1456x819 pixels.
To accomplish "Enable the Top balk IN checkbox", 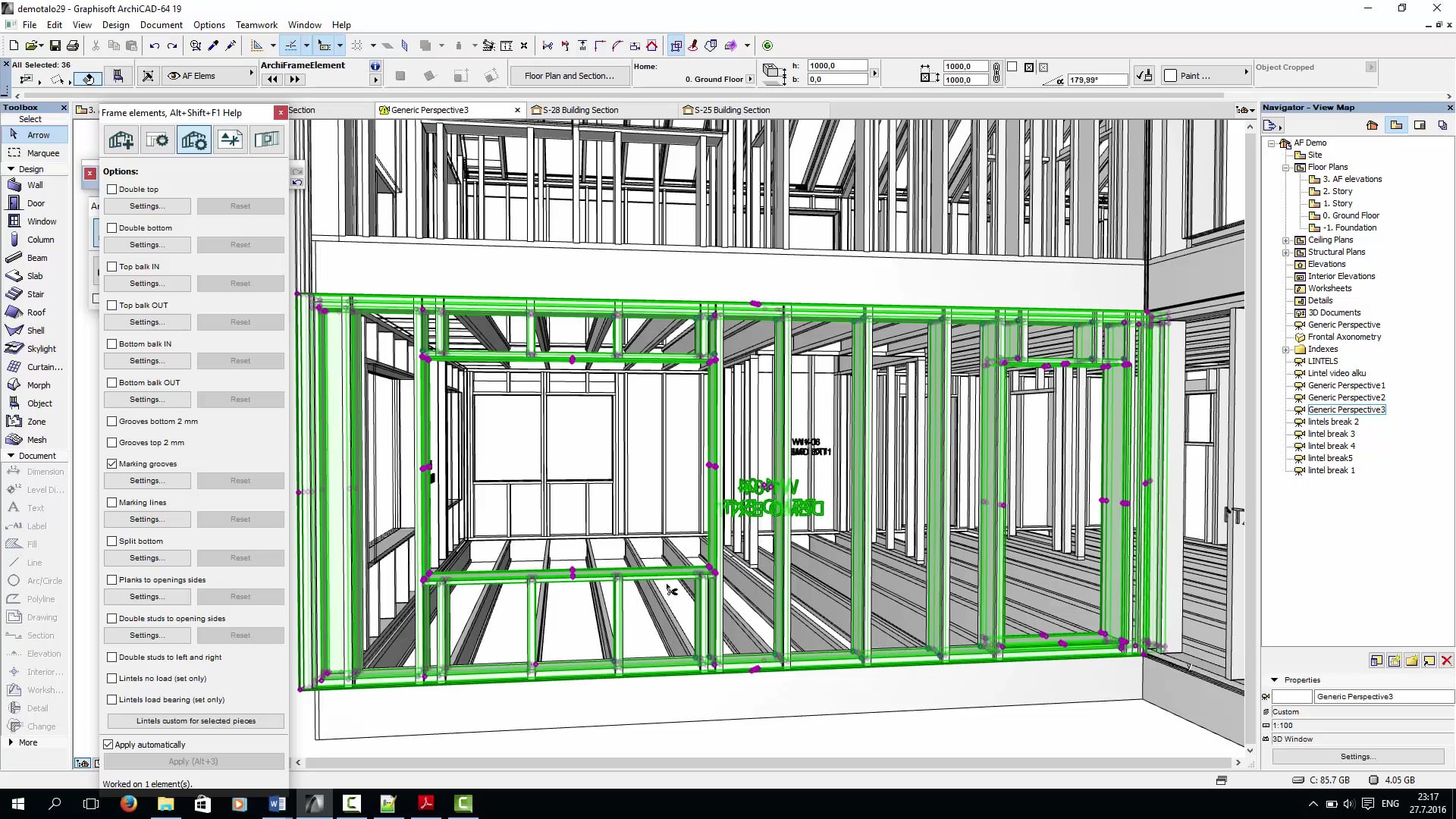I will (x=112, y=265).
